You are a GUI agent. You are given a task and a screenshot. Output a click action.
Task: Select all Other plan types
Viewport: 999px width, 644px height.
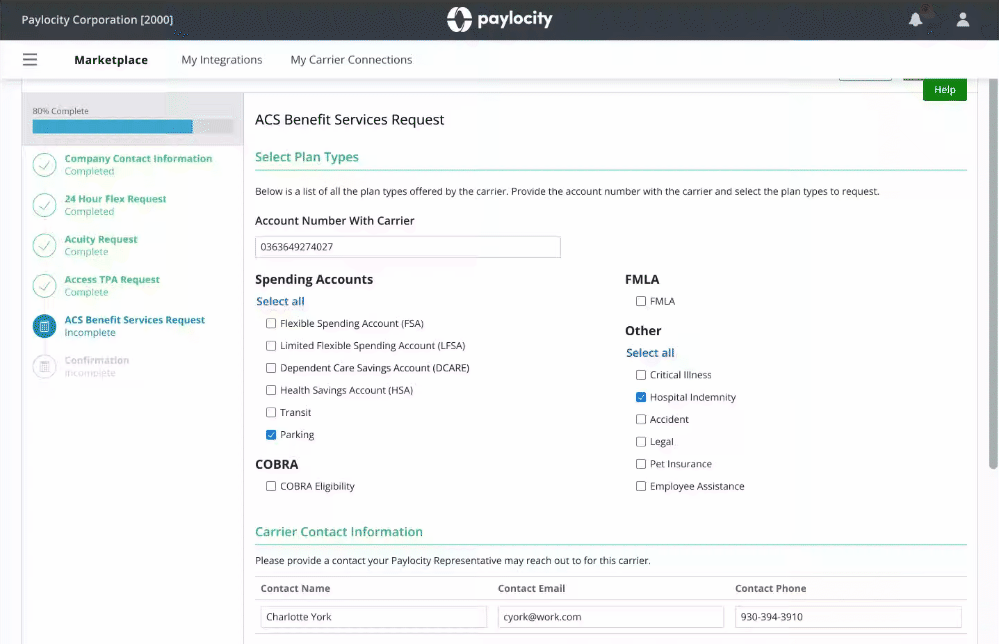[650, 353]
